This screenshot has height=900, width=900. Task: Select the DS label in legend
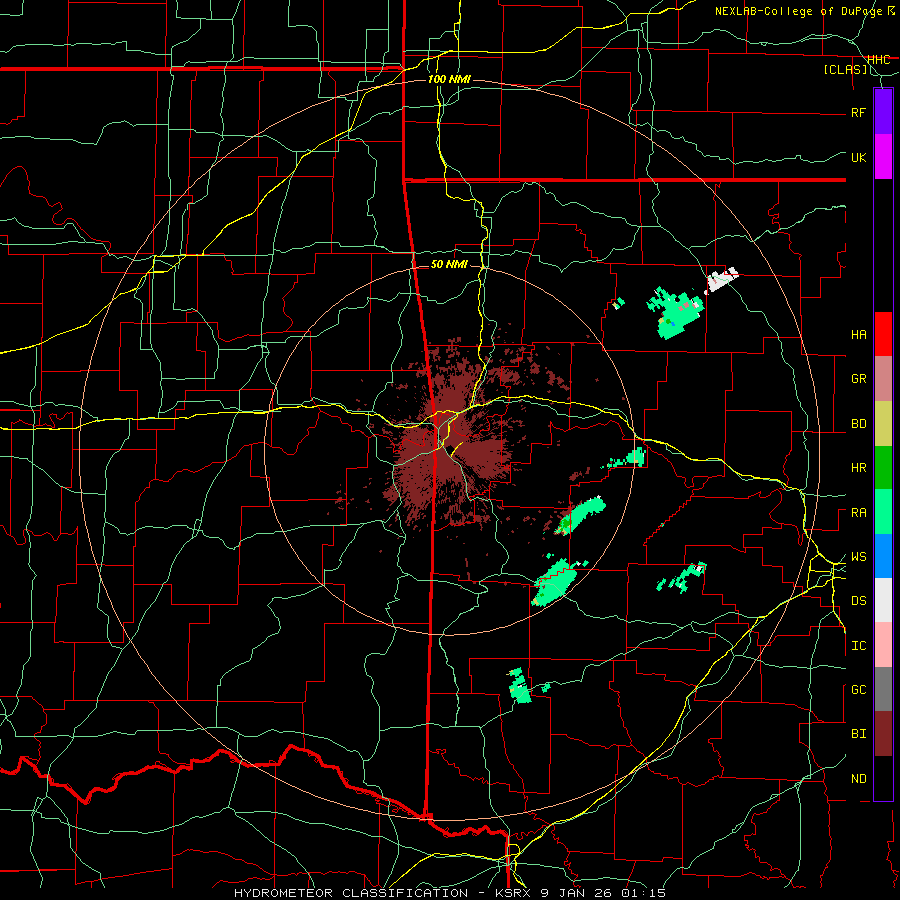click(858, 601)
